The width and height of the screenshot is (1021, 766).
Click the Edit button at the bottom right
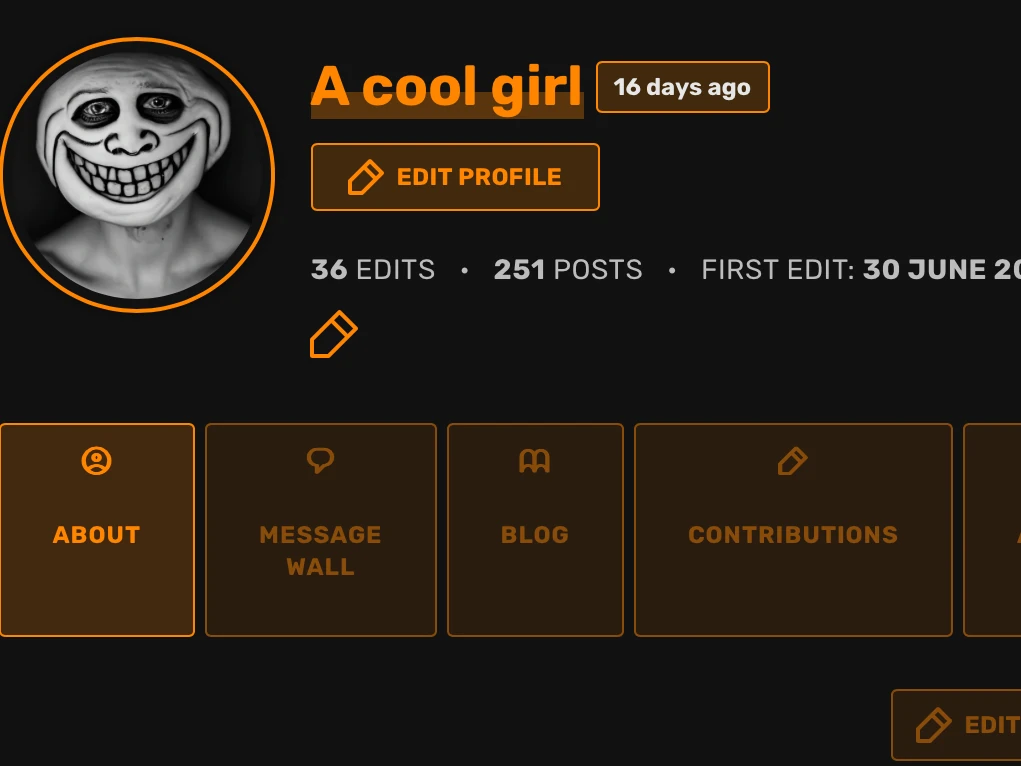click(x=956, y=725)
